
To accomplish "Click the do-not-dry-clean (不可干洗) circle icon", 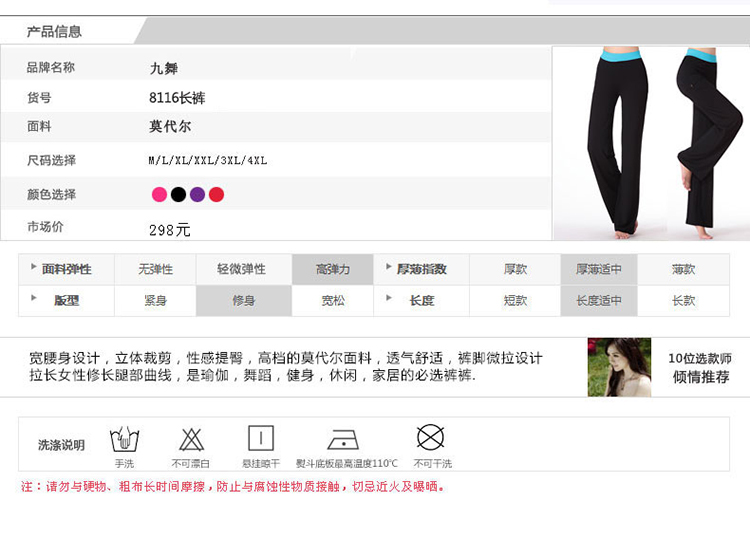I will 430,437.
